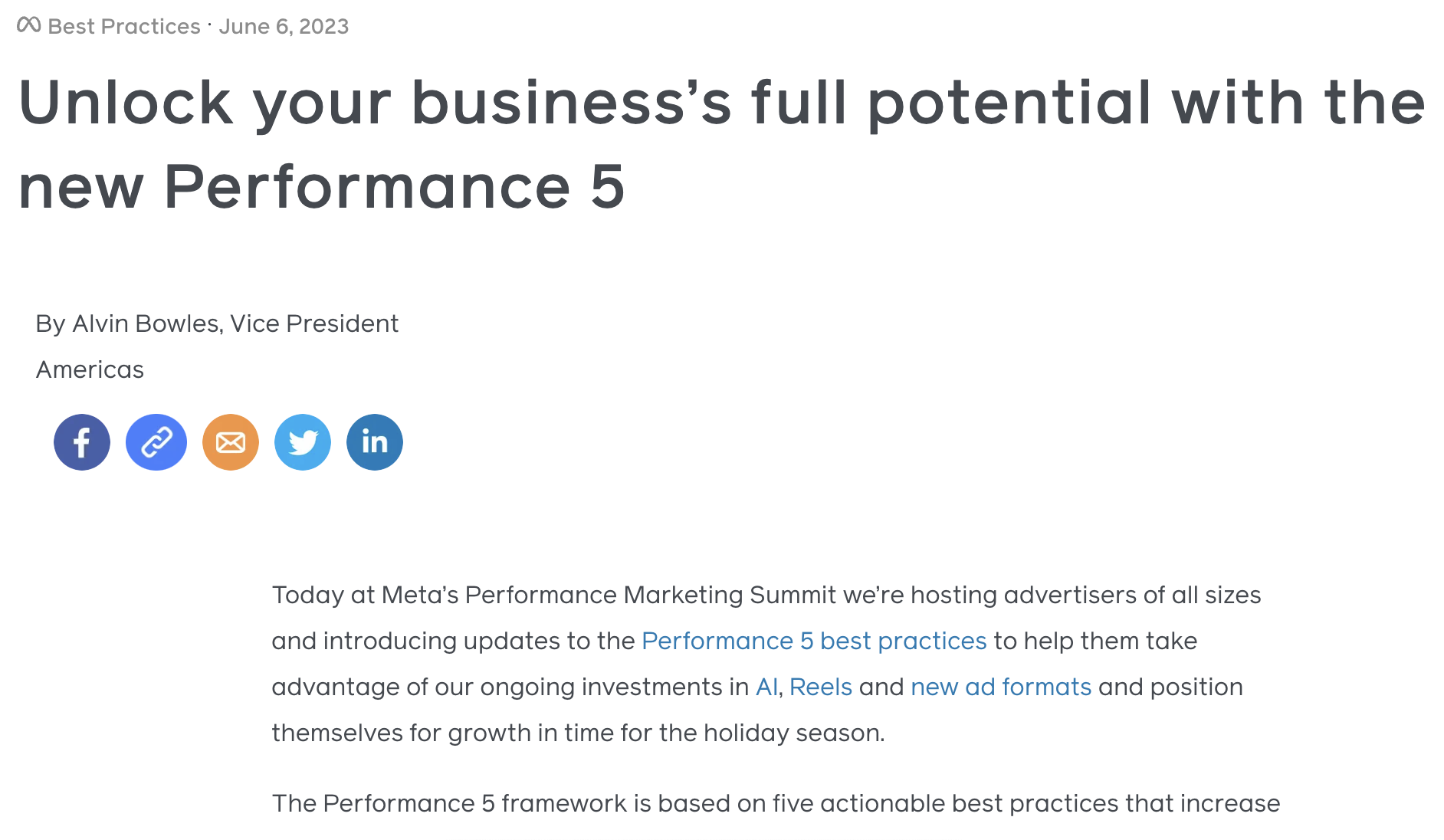Click the phrase holiday season in the text
This screenshot has width=1444, height=840.
point(794,733)
